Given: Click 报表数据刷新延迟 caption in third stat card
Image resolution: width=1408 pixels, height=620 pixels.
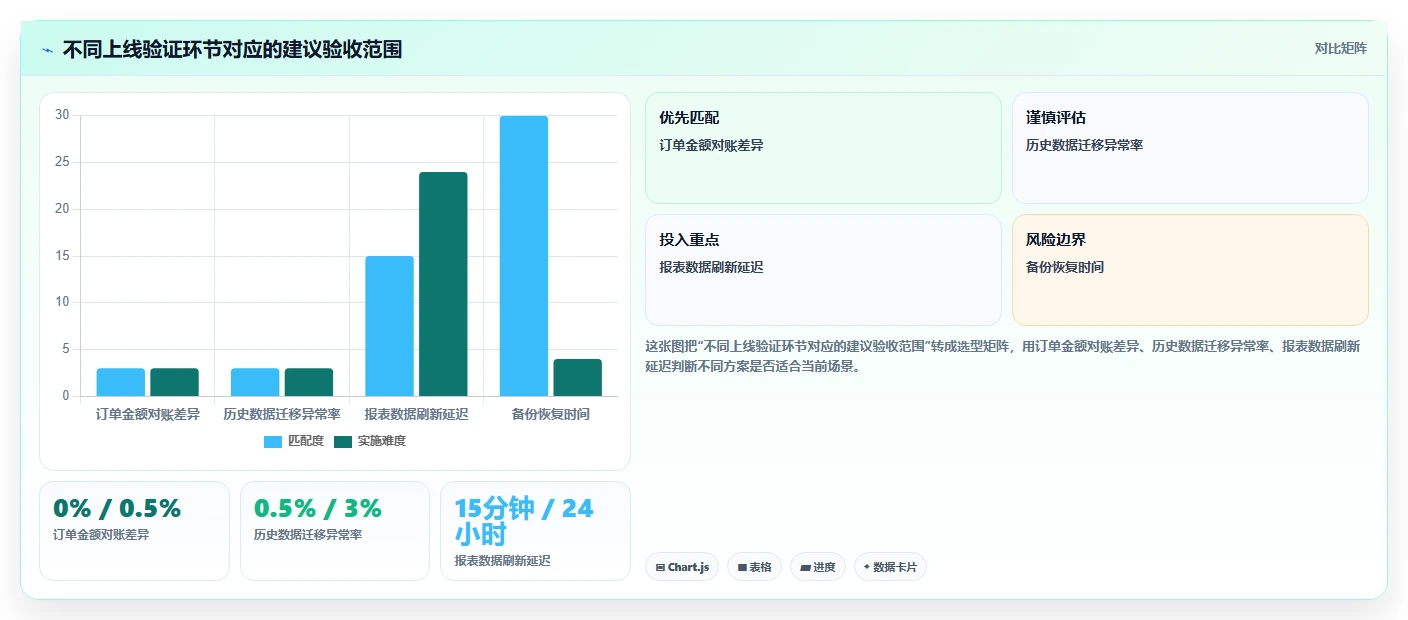Looking at the screenshot, I should (x=502, y=561).
